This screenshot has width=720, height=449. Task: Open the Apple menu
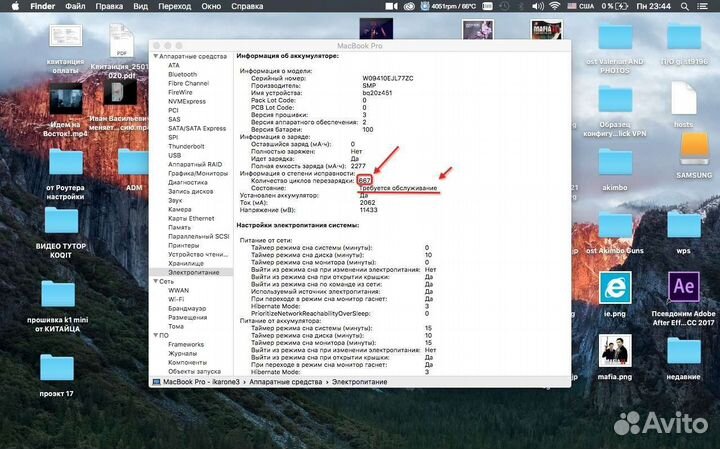click(15, 6)
